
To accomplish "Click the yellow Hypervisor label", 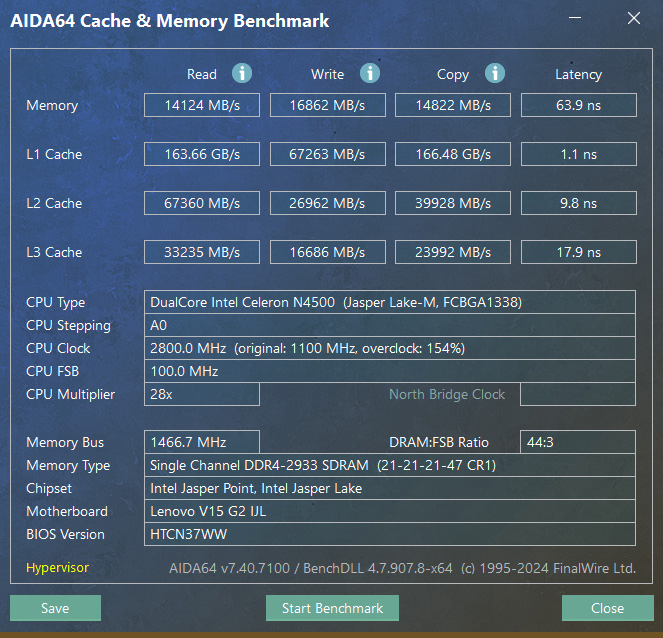I will 58,567.
